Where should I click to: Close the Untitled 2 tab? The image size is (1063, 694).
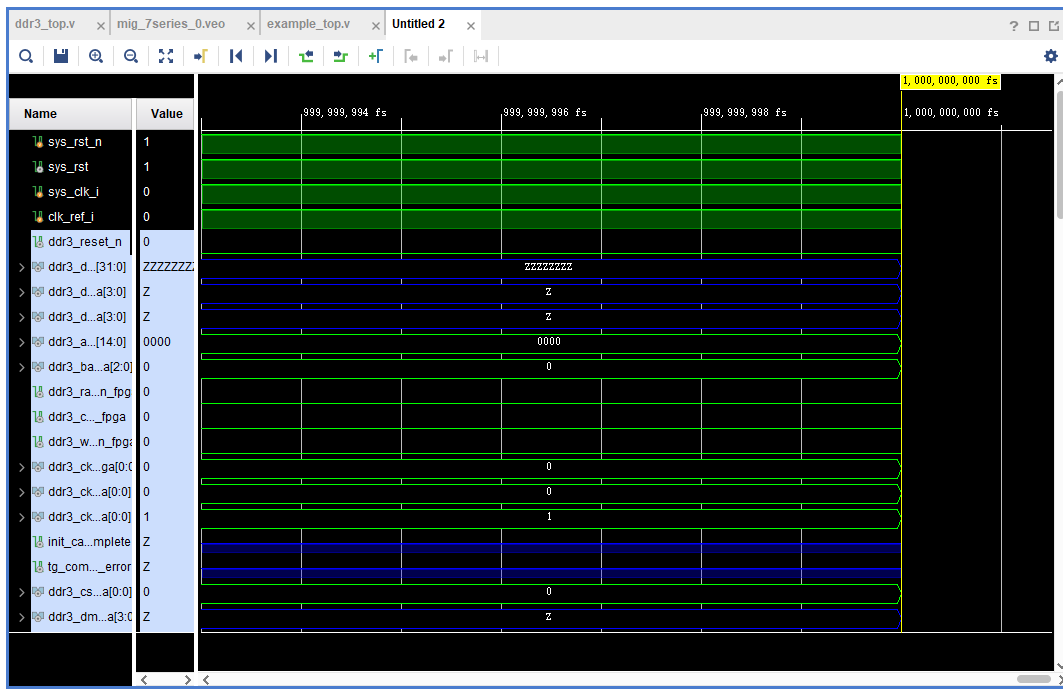(x=470, y=26)
